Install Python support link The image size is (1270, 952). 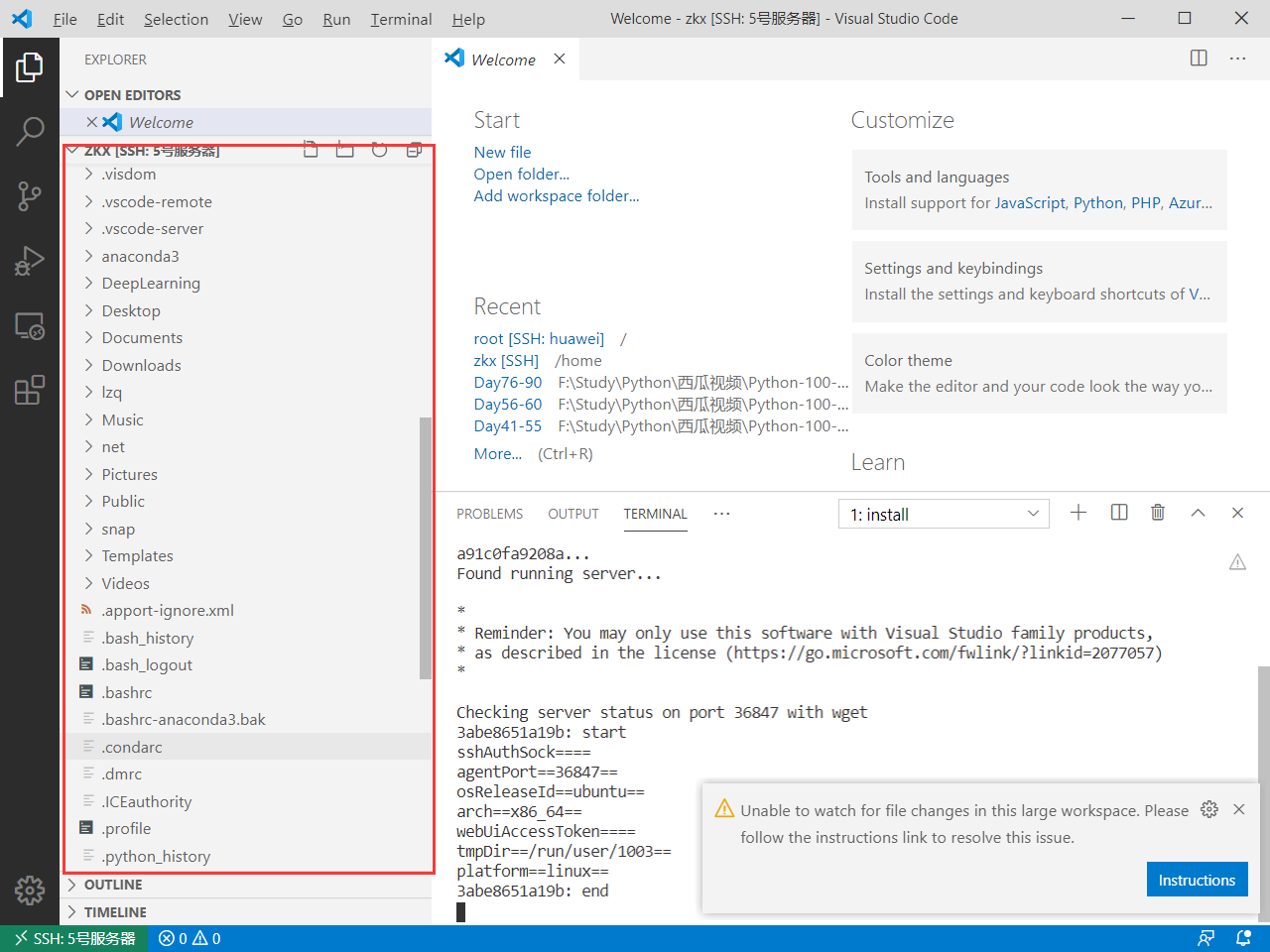(x=1098, y=202)
